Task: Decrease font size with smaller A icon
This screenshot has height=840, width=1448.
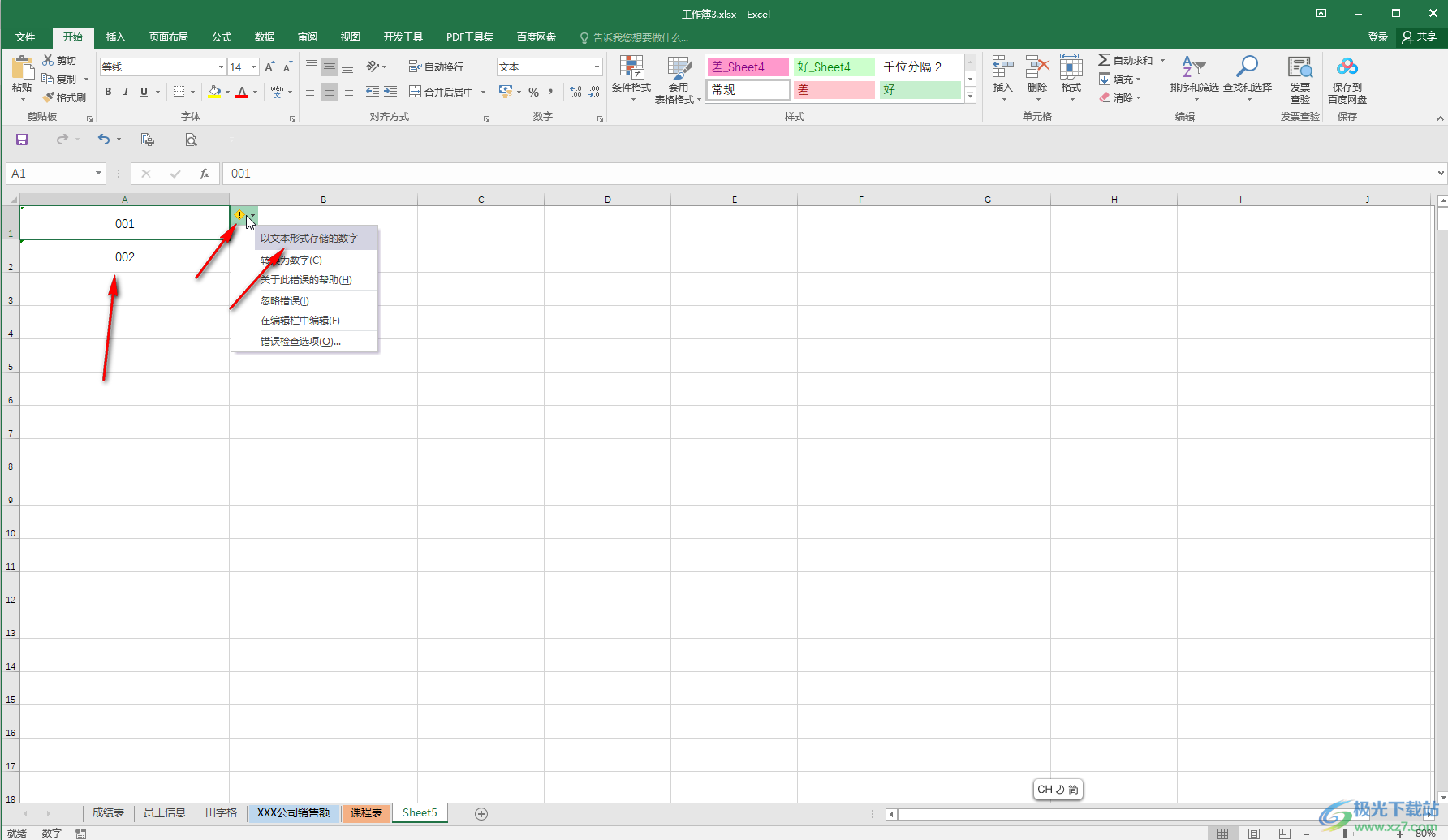Action: click(x=287, y=67)
